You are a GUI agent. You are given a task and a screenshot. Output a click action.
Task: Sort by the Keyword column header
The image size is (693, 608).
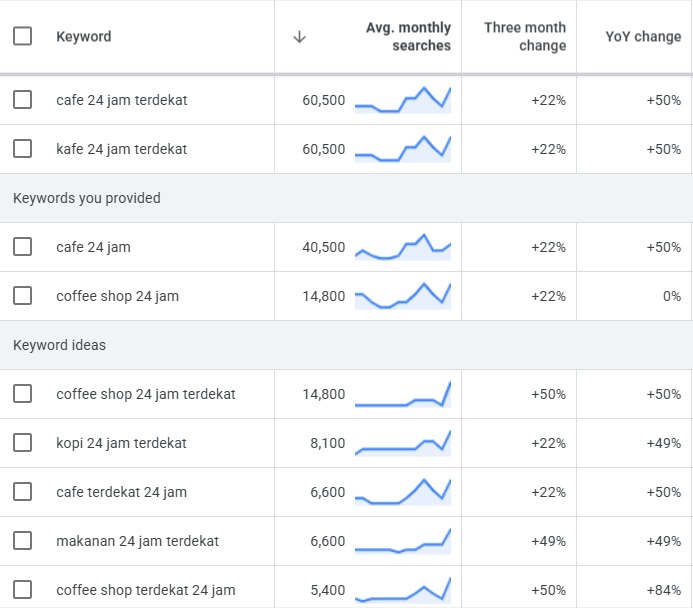tap(84, 37)
